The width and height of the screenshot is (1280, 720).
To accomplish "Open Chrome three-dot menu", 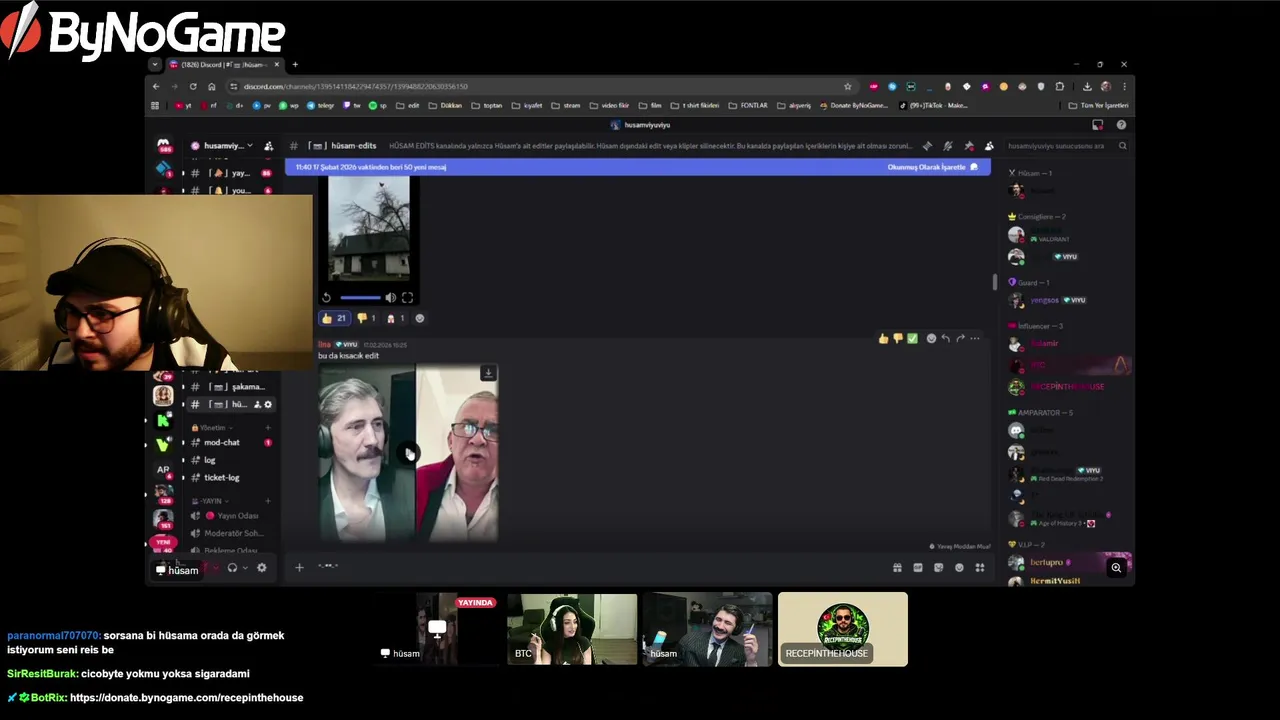I will click(1124, 86).
